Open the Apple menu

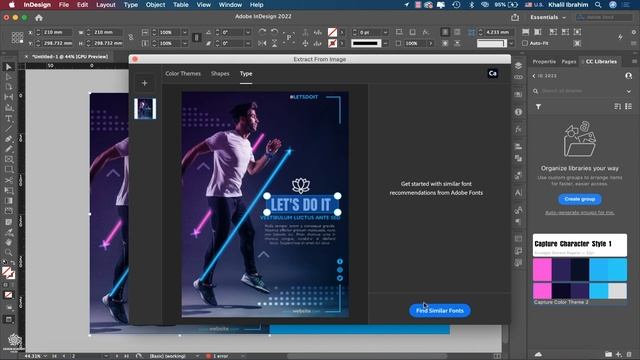coord(11,5)
